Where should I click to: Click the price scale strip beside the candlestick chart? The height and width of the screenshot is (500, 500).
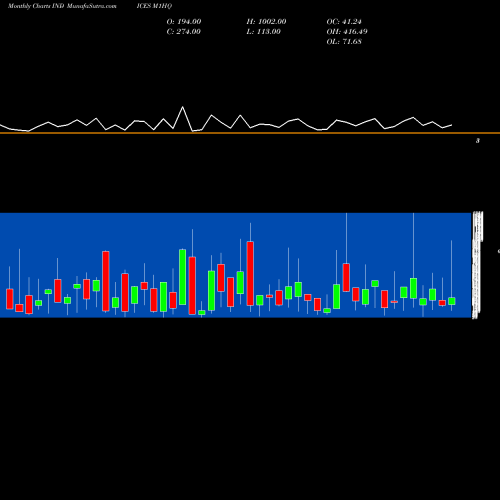477,265
